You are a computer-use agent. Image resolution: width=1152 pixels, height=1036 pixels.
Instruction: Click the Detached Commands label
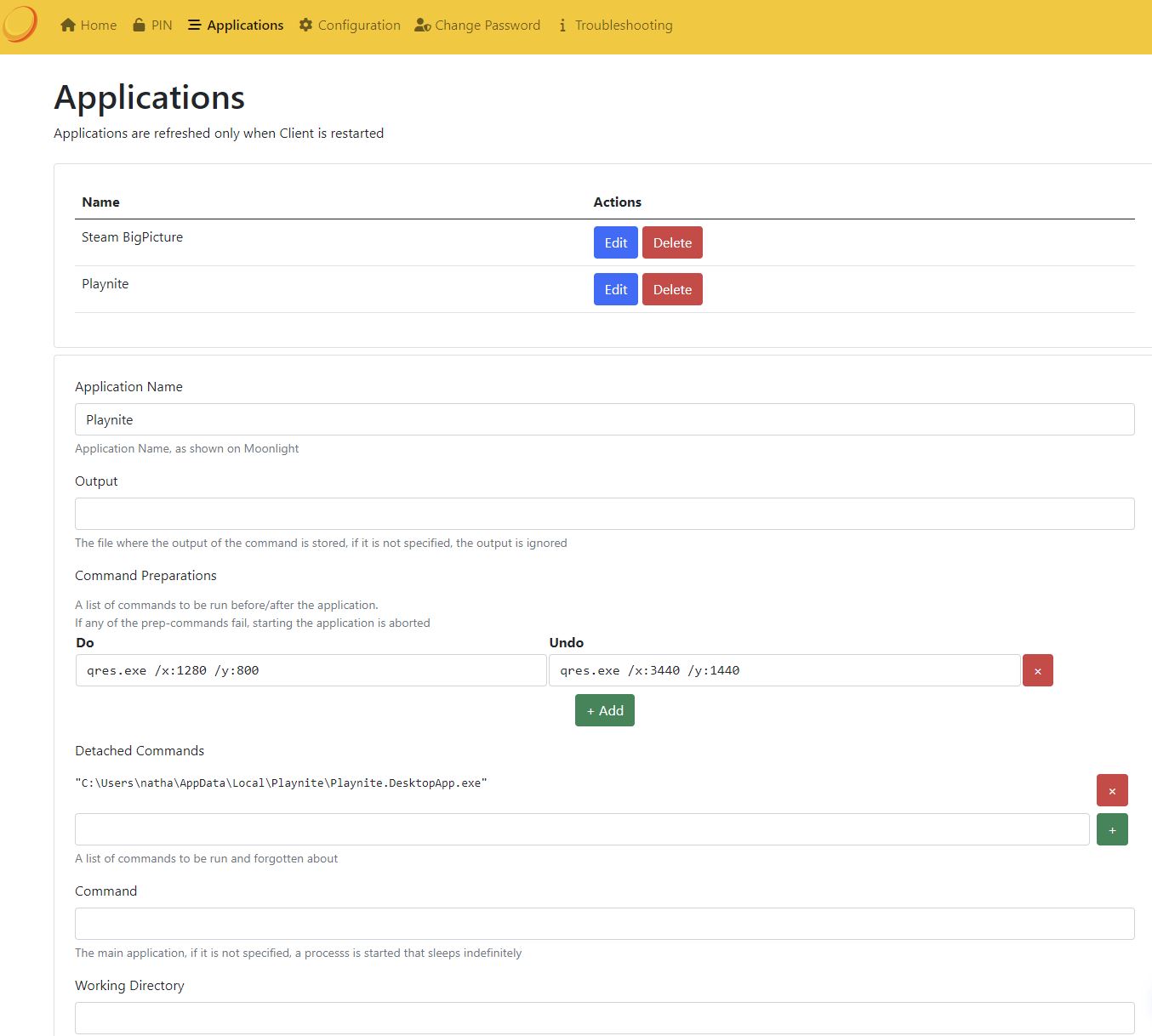coord(140,751)
